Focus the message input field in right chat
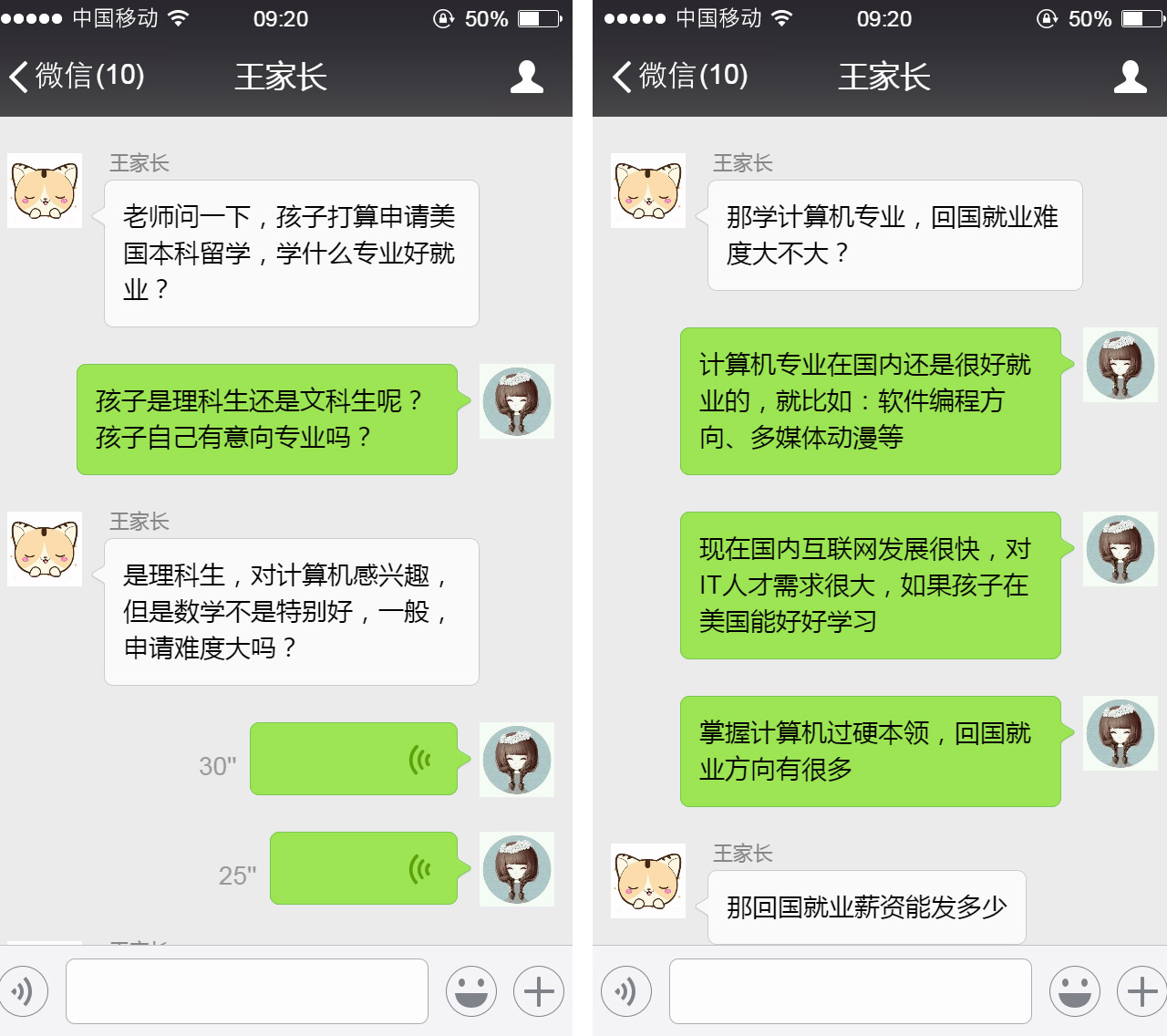 pyautogui.click(x=851, y=991)
